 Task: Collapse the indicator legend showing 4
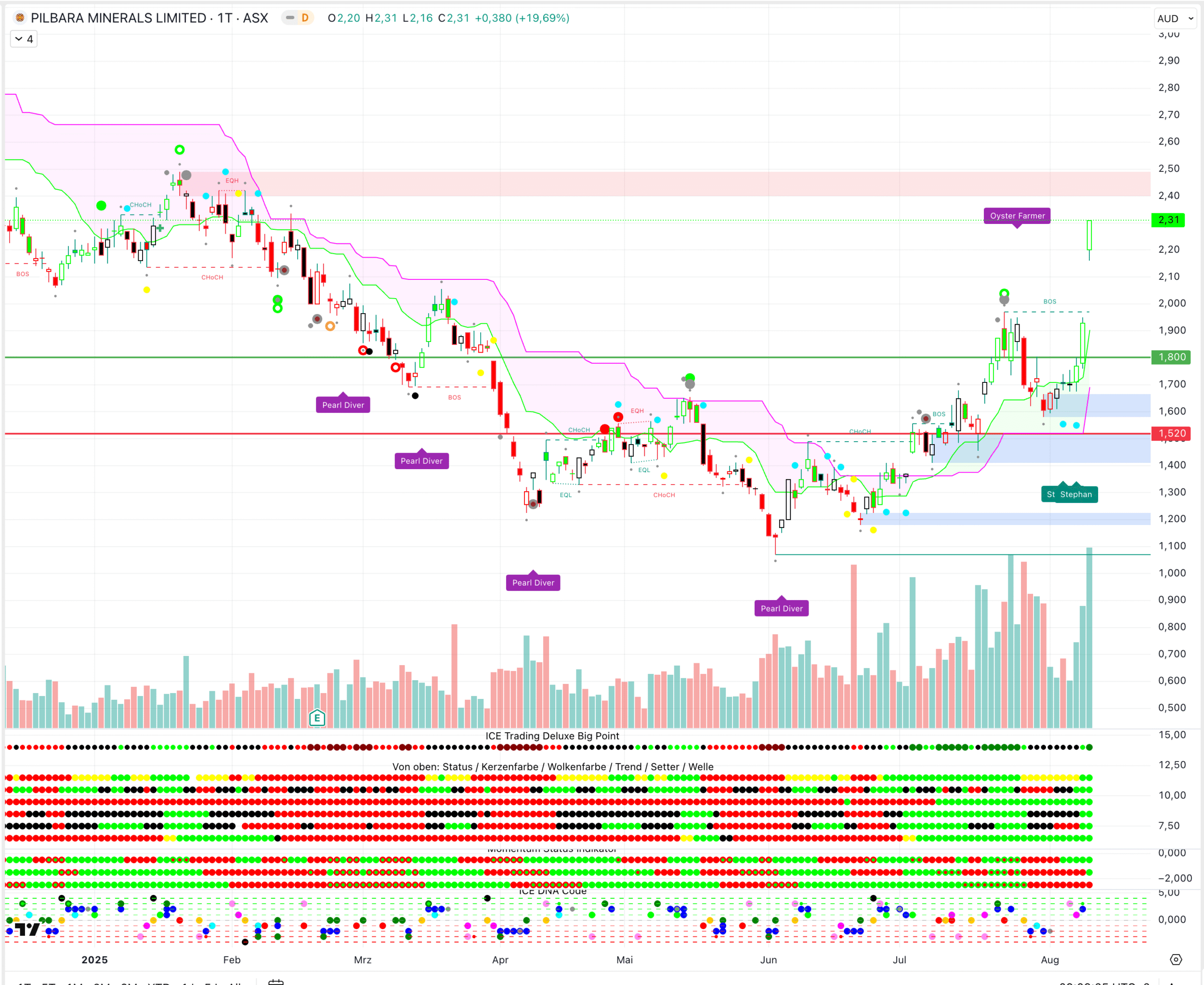pos(24,39)
